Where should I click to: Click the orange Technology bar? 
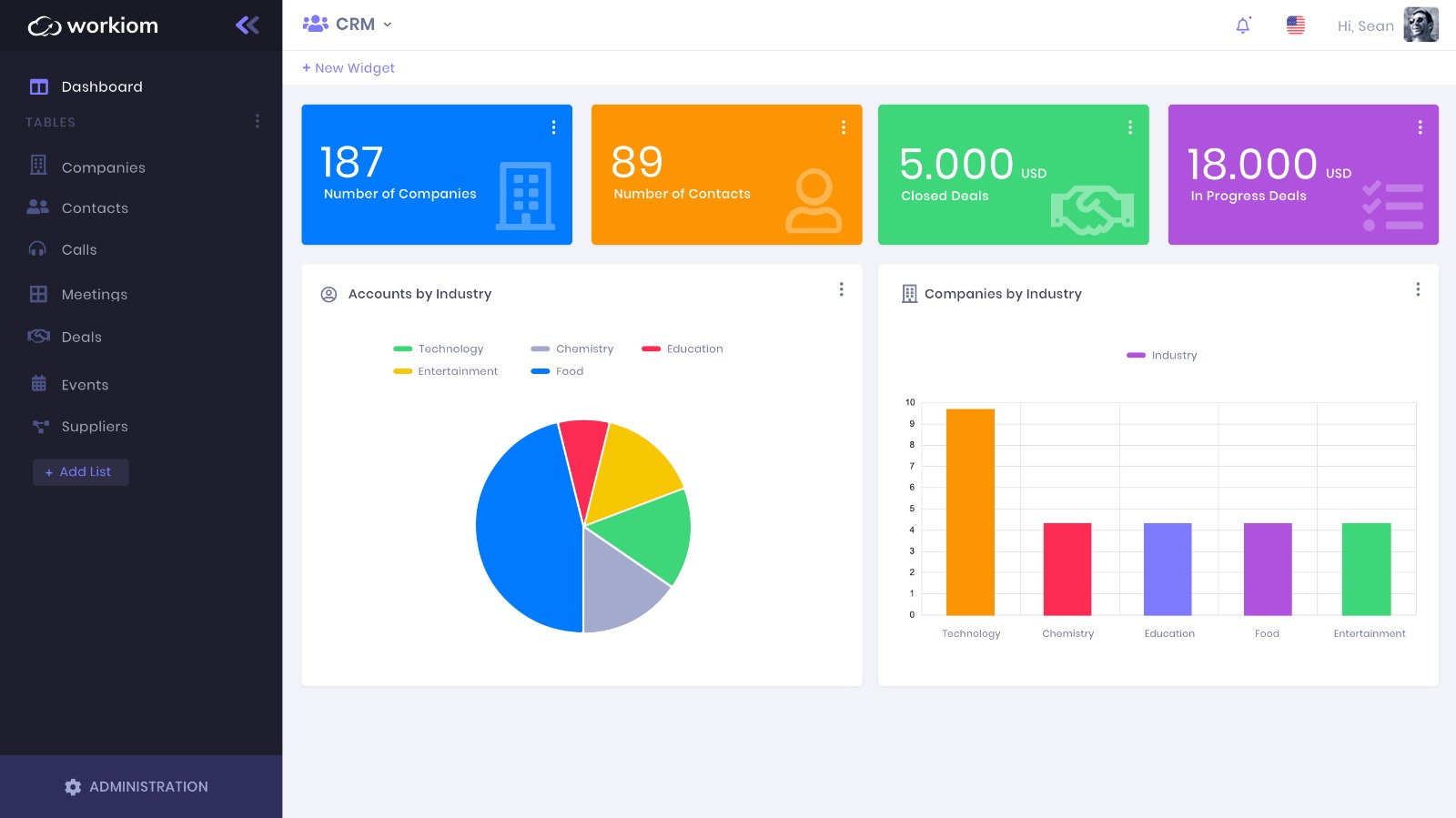click(970, 512)
